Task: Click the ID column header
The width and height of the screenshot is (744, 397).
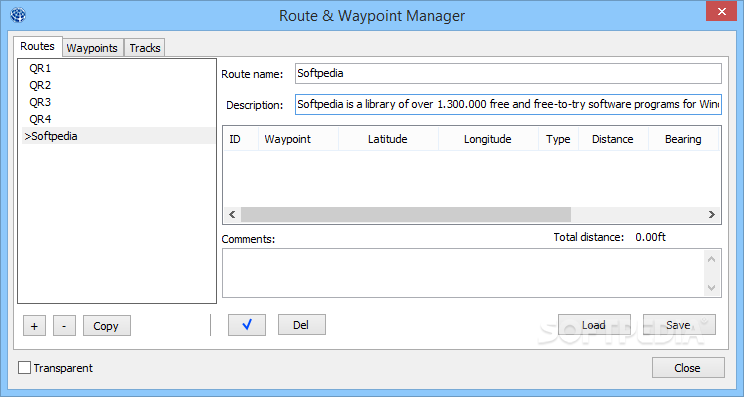Action: coord(241,139)
